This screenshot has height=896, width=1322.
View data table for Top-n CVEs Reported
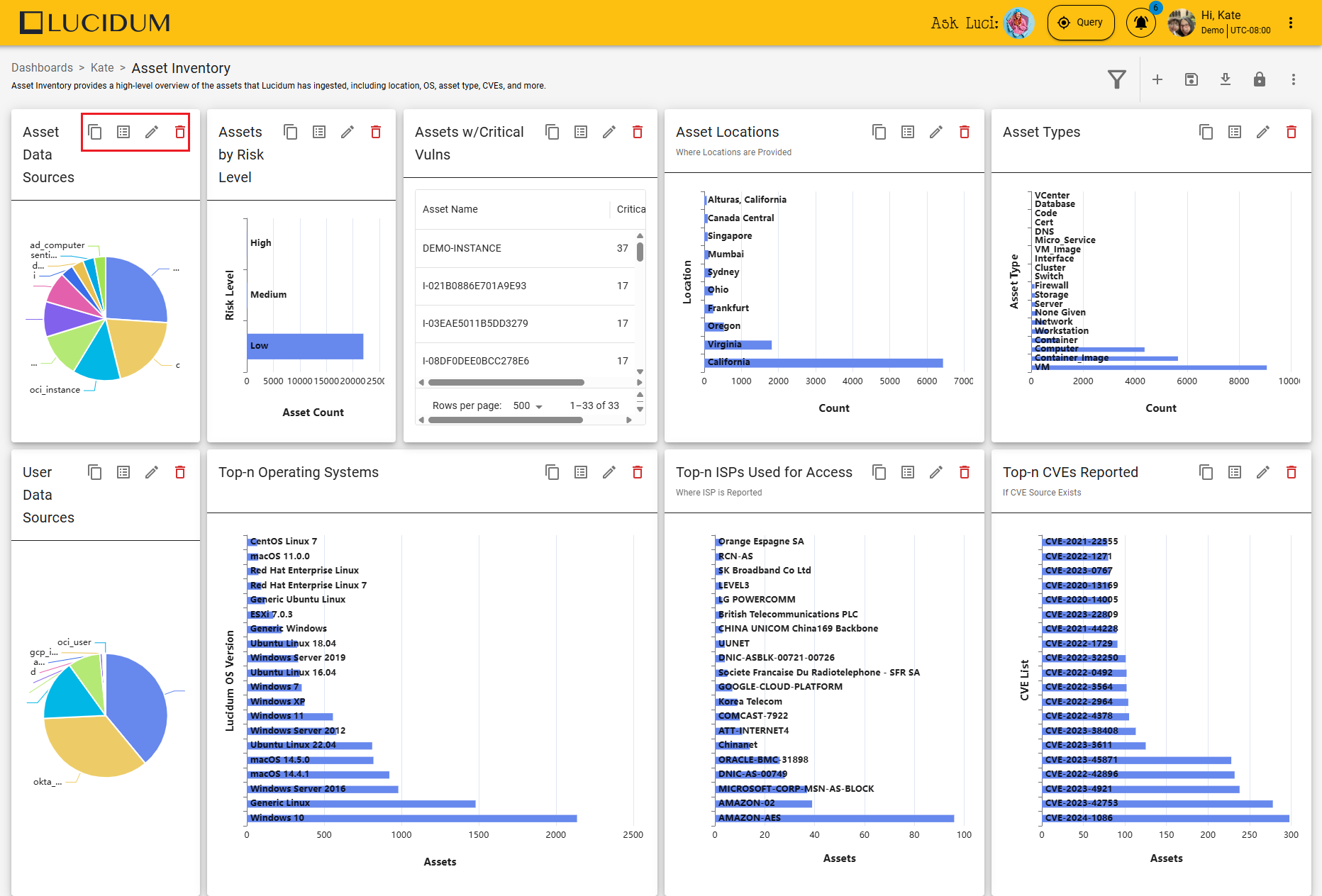[1235, 472]
